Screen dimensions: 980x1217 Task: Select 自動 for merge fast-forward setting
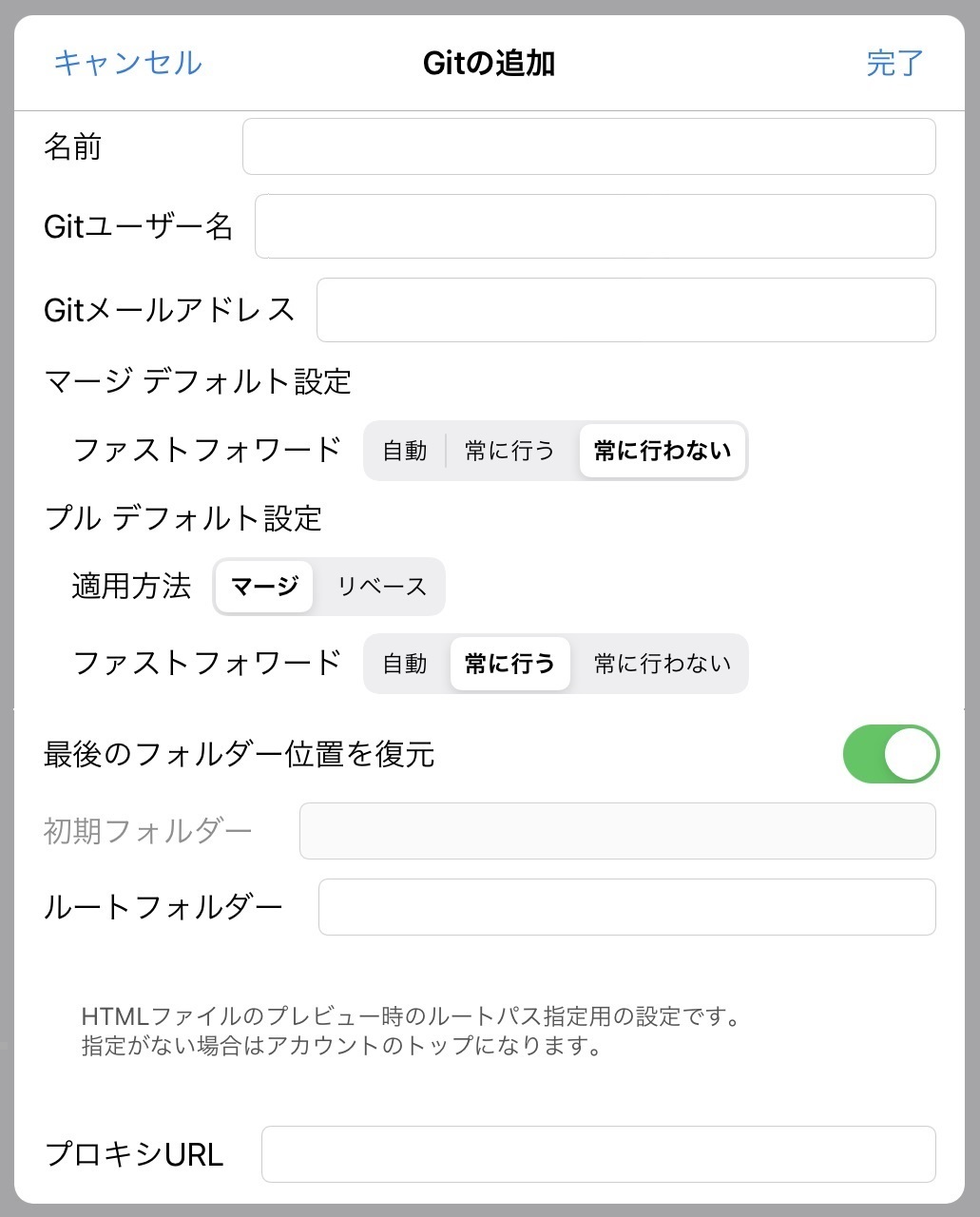click(406, 451)
